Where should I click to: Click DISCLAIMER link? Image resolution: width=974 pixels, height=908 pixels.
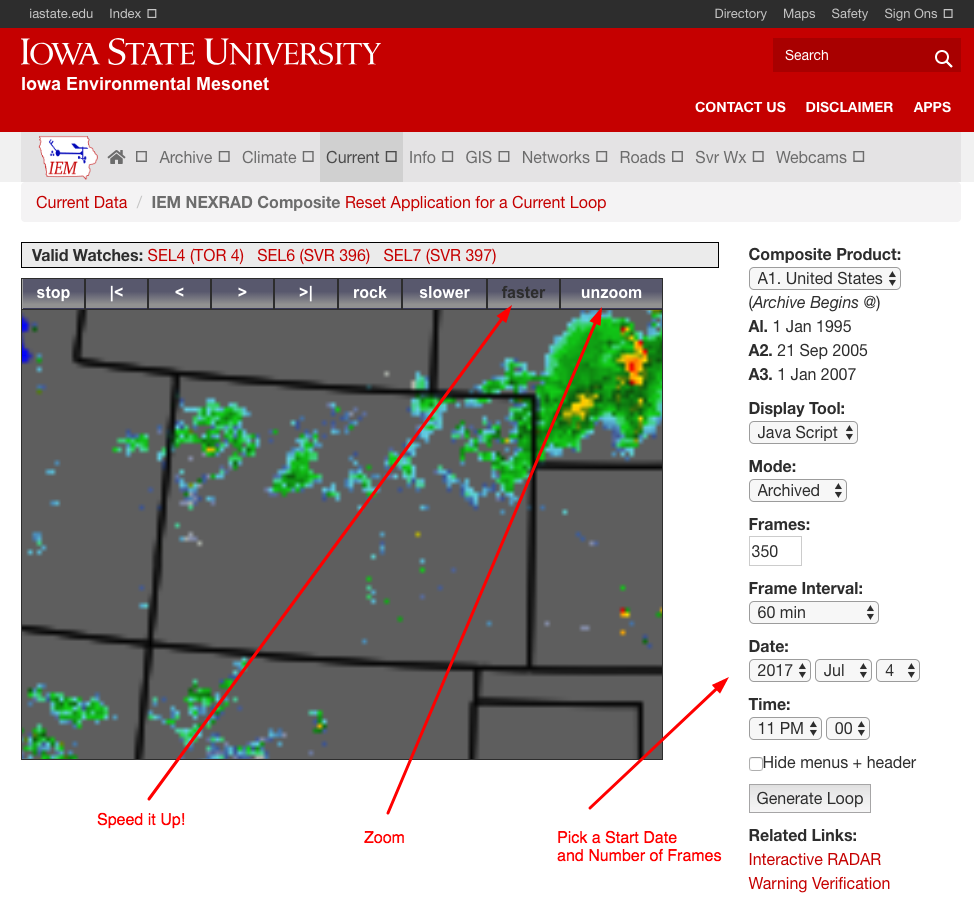pyautogui.click(x=849, y=107)
